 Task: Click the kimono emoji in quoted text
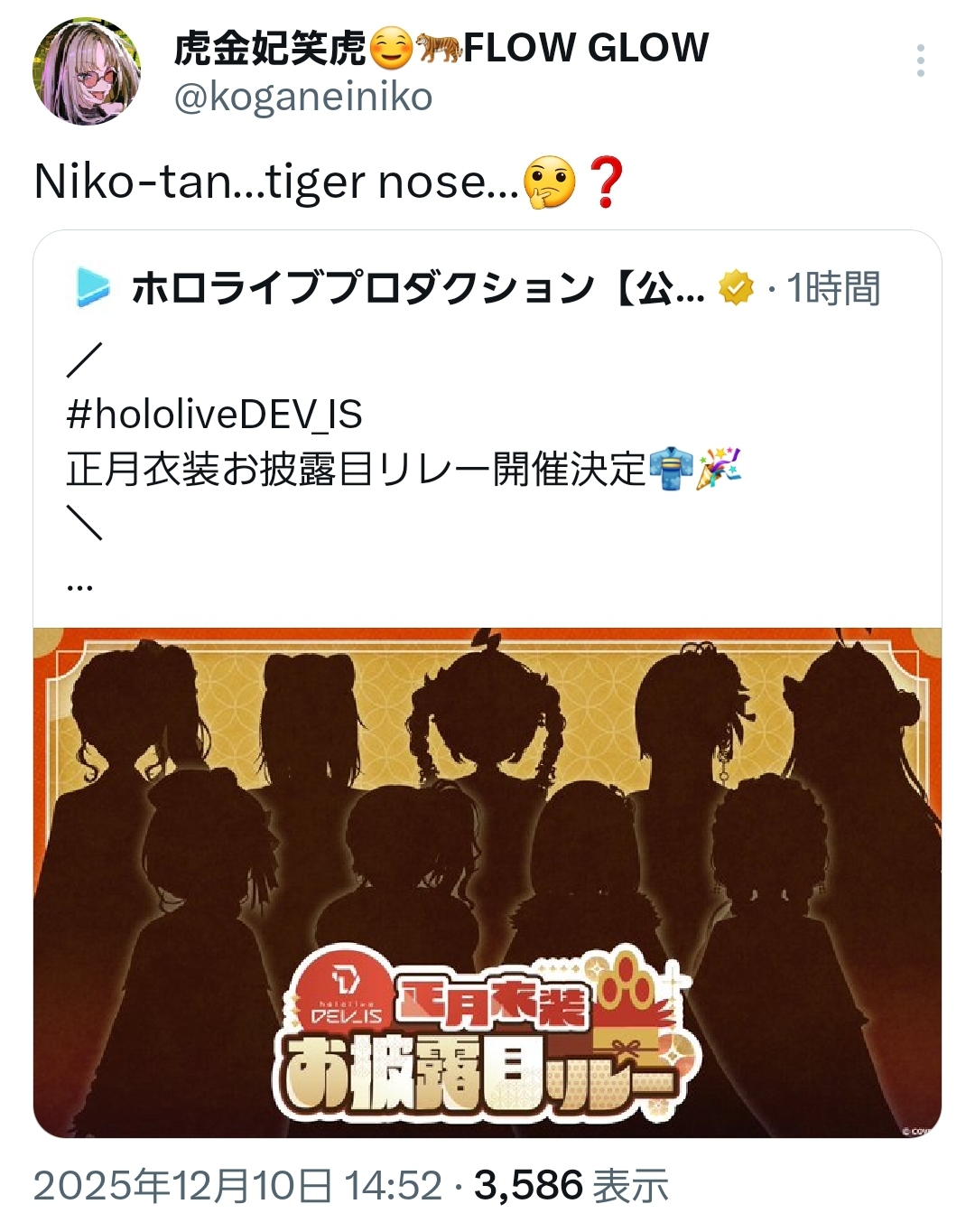pos(671,469)
